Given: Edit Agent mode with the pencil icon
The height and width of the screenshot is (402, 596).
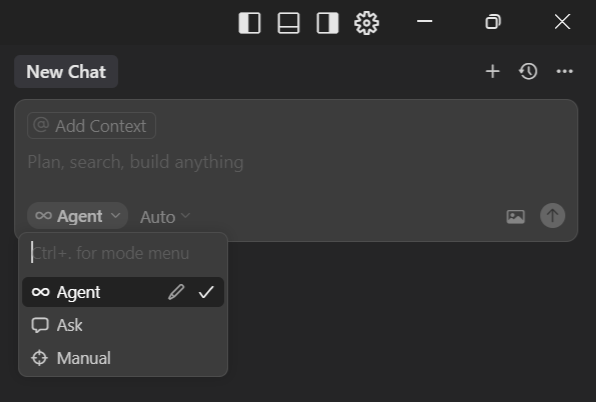Looking at the screenshot, I should [176, 292].
